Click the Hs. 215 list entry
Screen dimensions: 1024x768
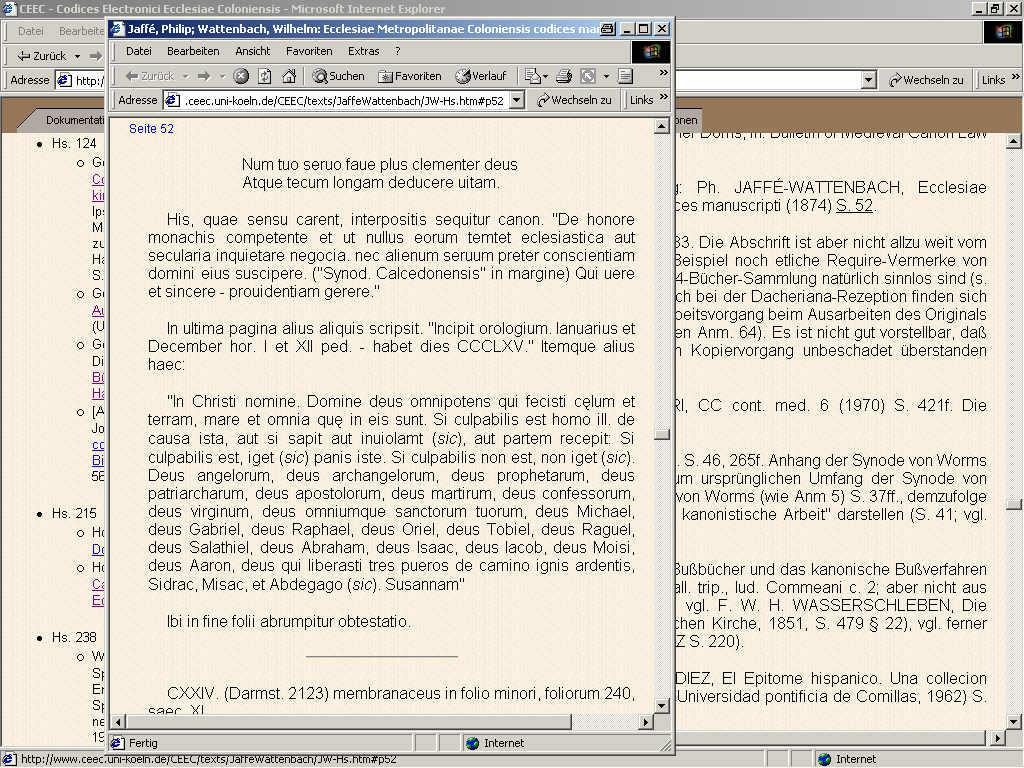(x=74, y=513)
